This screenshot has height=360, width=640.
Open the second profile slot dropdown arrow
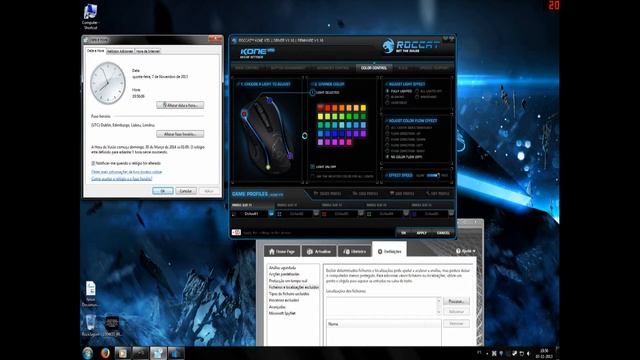[316, 213]
